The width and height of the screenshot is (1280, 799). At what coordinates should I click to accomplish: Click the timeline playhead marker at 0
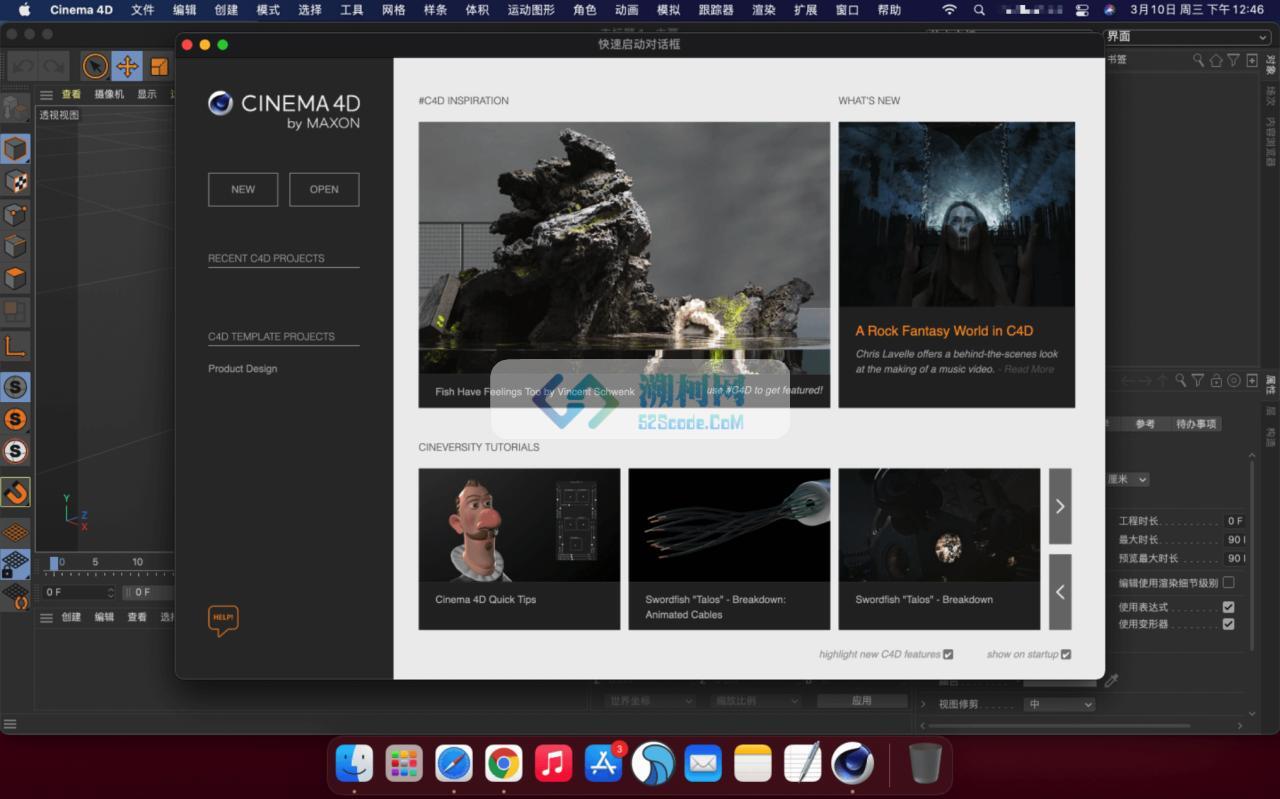pyautogui.click(x=54, y=563)
